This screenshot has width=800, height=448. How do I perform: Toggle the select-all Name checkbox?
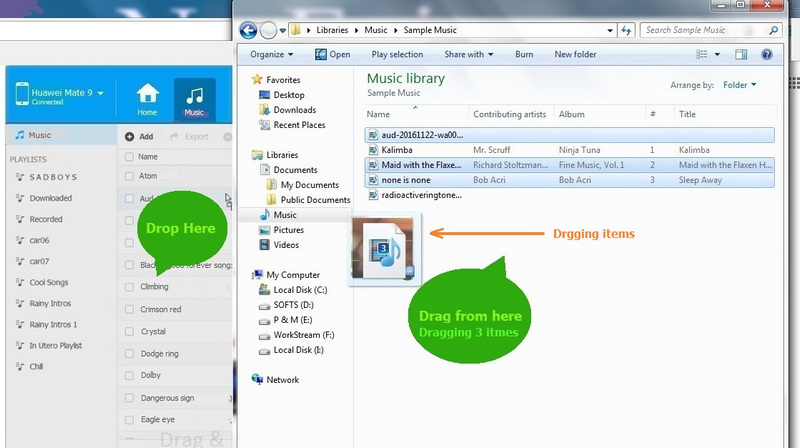(x=129, y=157)
